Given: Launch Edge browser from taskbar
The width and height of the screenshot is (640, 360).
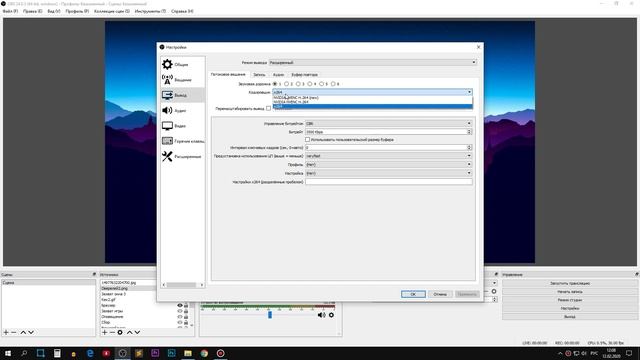Looking at the screenshot, I should [x=90, y=353].
